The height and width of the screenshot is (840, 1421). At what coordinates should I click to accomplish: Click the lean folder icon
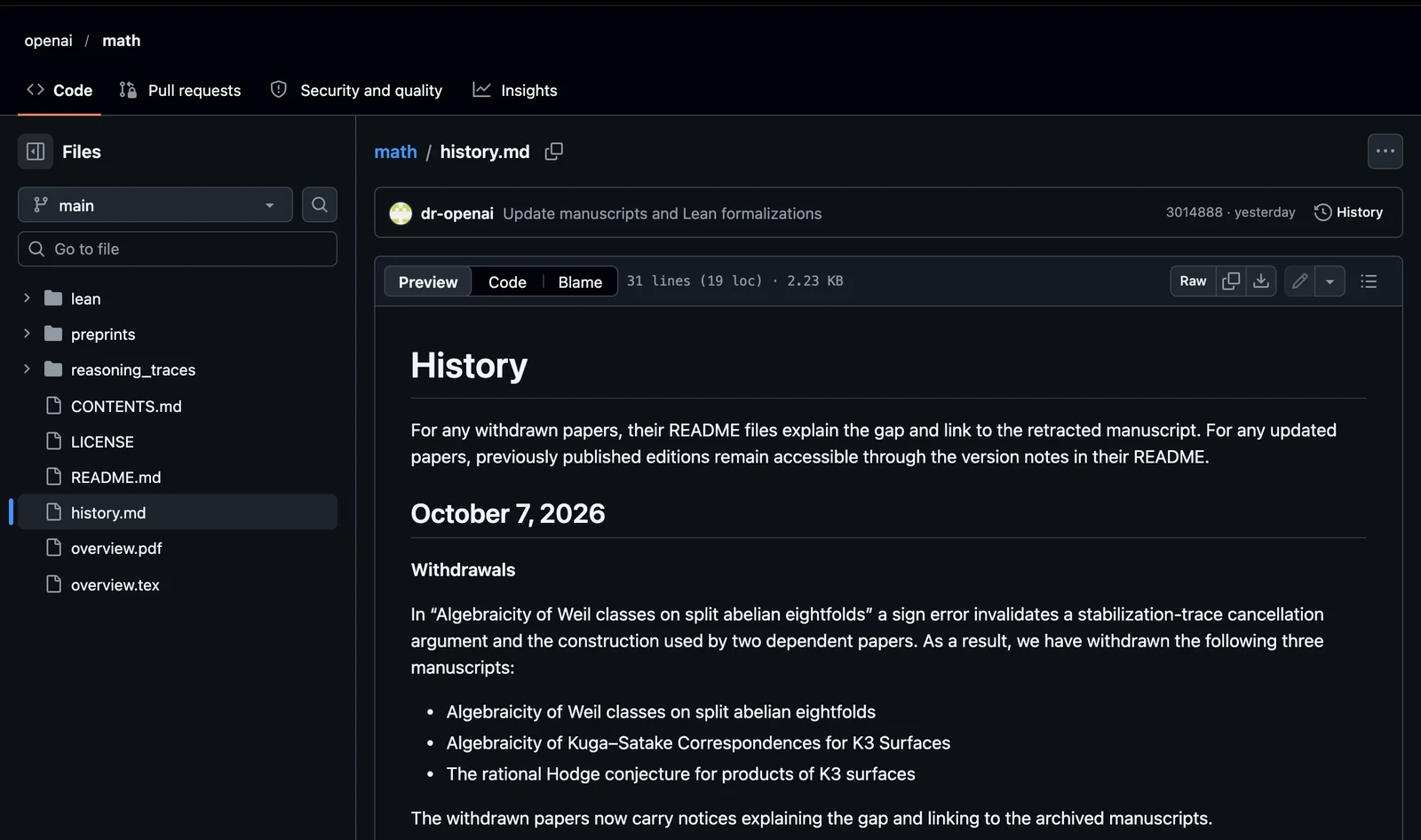pyautogui.click(x=53, y=298)
